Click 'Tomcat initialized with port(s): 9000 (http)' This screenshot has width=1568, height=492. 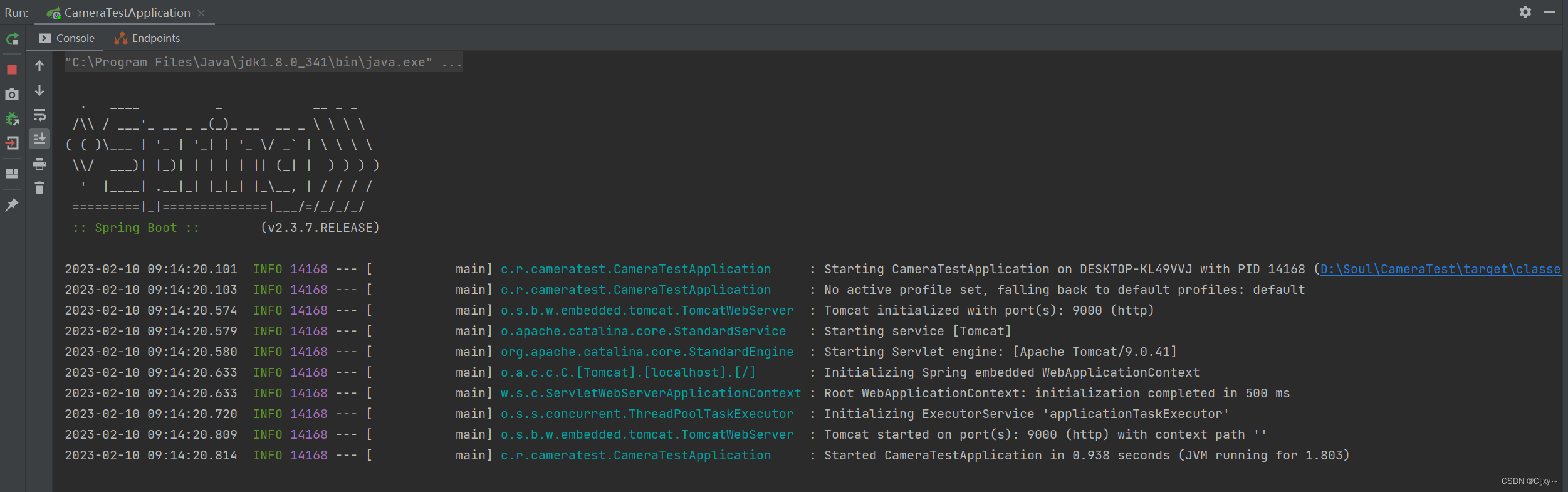point(989,310)
